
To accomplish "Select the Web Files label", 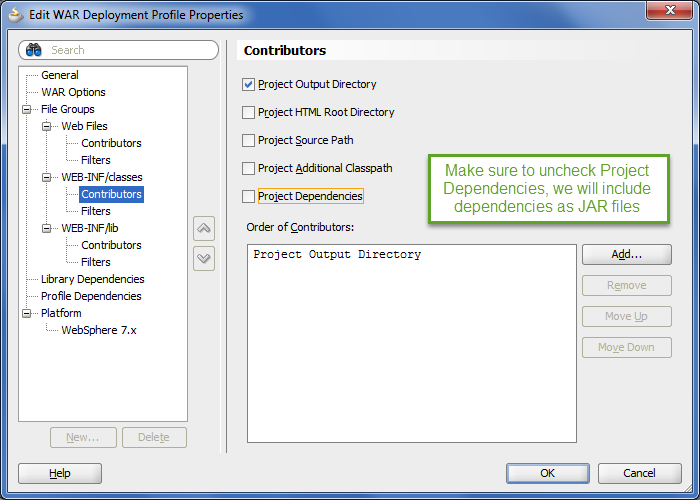I will tap(84, 126).
